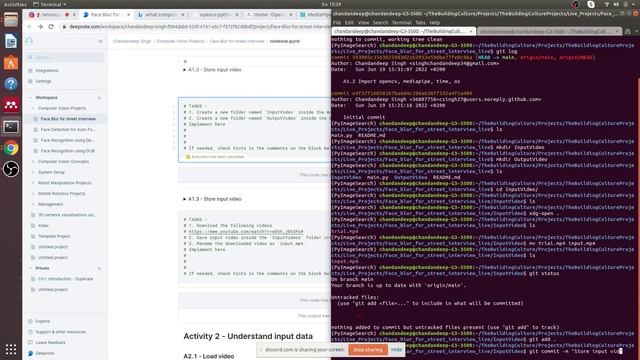This screenshot has height=360, width=640.
Task: Open the network icon in the top bar
Action: coord(607,4)
